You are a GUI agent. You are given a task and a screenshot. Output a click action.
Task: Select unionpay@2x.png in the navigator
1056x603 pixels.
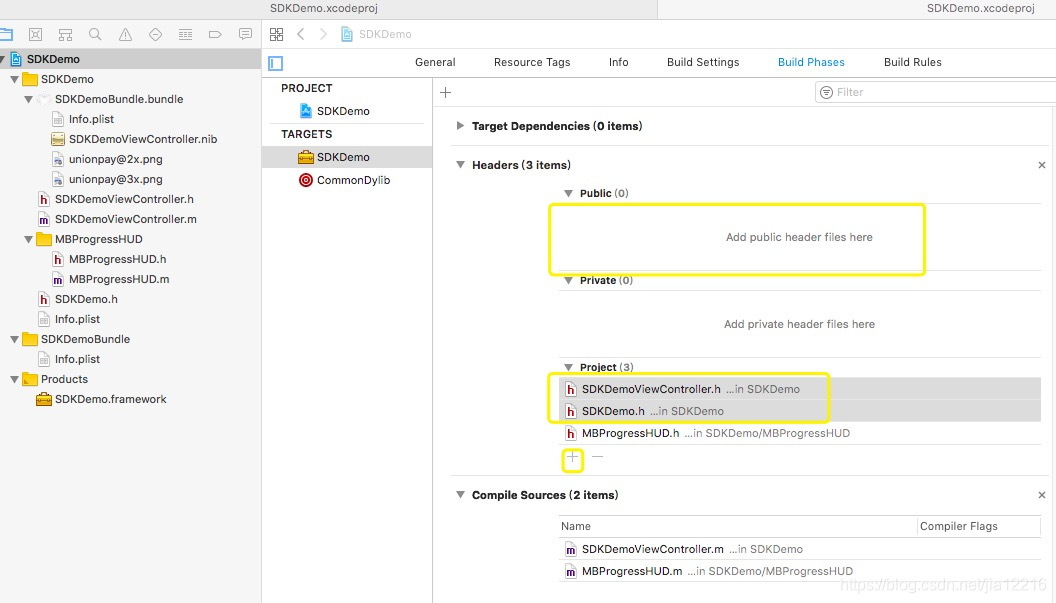[115, 159]
